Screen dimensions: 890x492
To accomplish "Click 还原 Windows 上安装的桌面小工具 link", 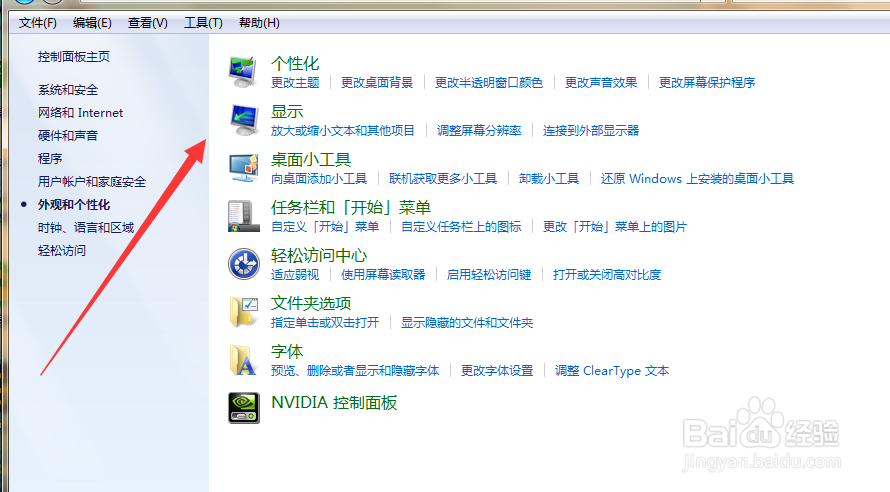I will pyautogui.click(x=697, y=179).
